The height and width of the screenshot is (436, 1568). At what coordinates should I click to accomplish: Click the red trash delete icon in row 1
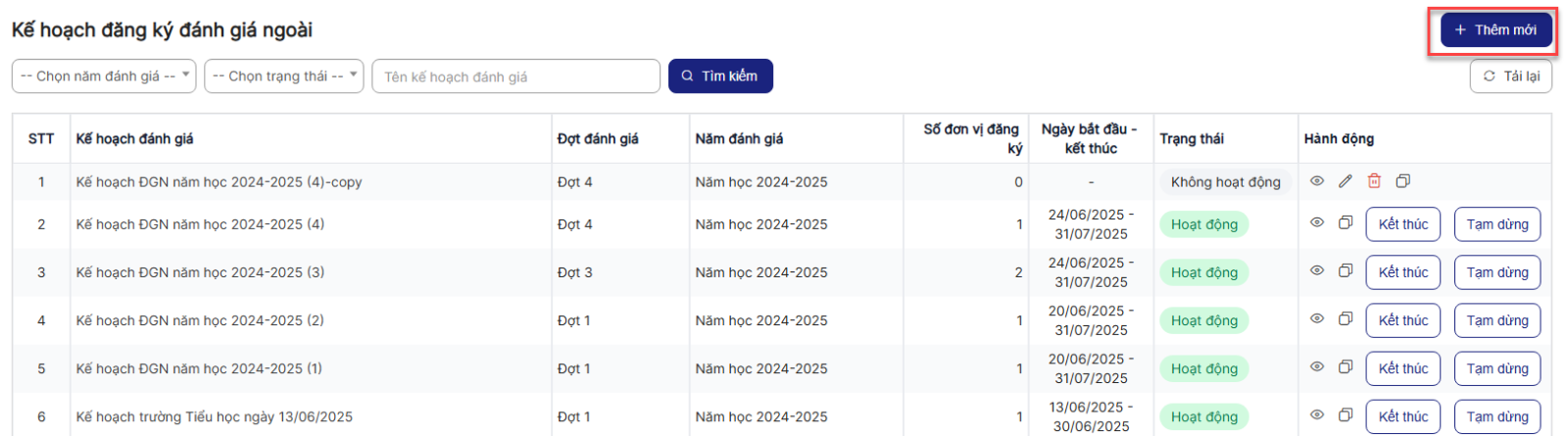[1374, 181]
